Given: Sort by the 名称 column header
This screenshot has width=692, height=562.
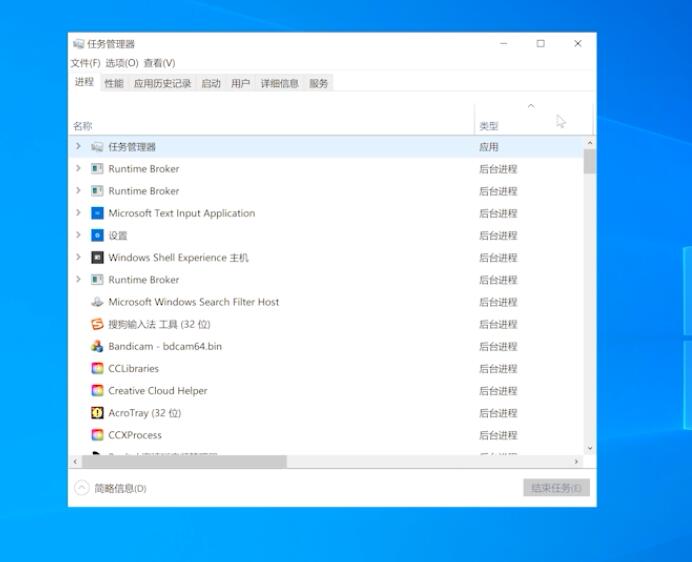Looking at the screenshot, I should (x=271, y=119).
